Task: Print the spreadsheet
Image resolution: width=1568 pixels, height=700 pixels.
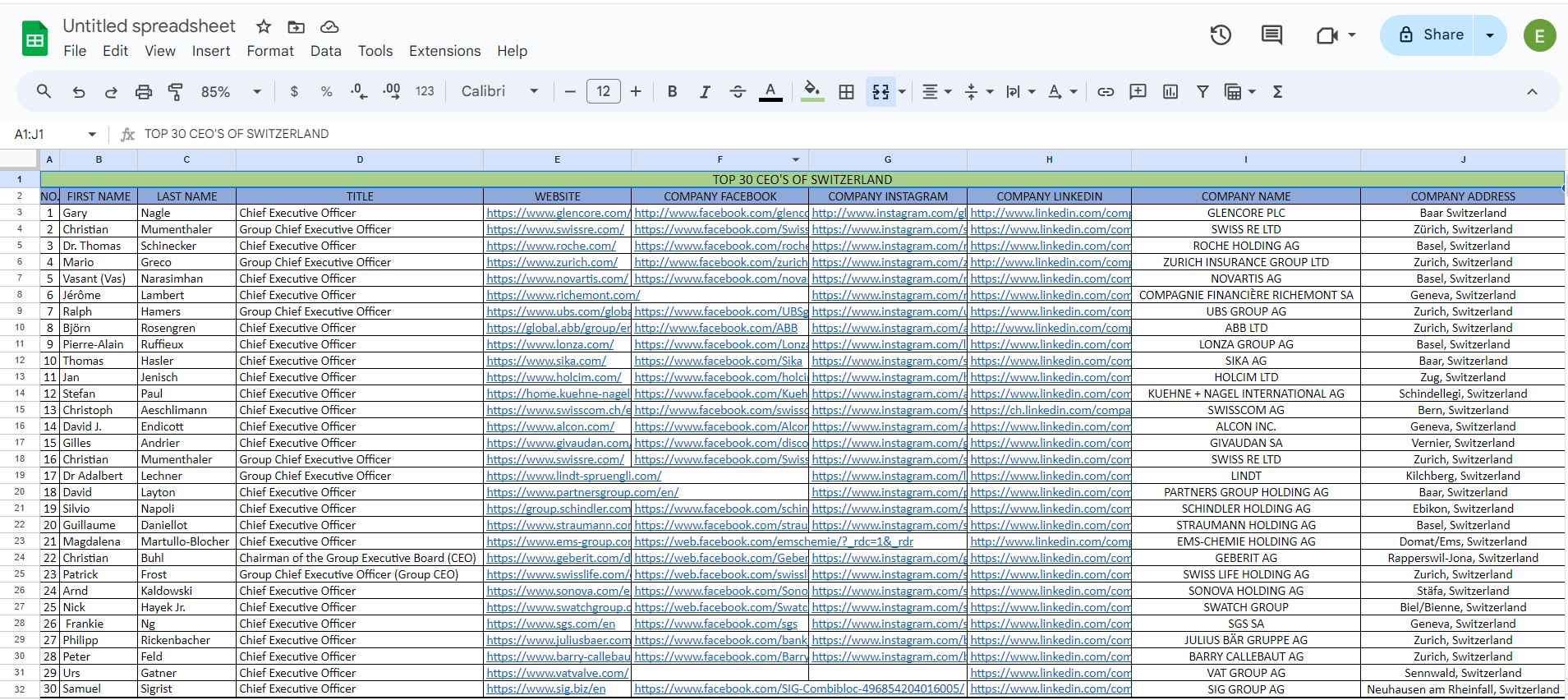Action: click(x=144, y=92)
